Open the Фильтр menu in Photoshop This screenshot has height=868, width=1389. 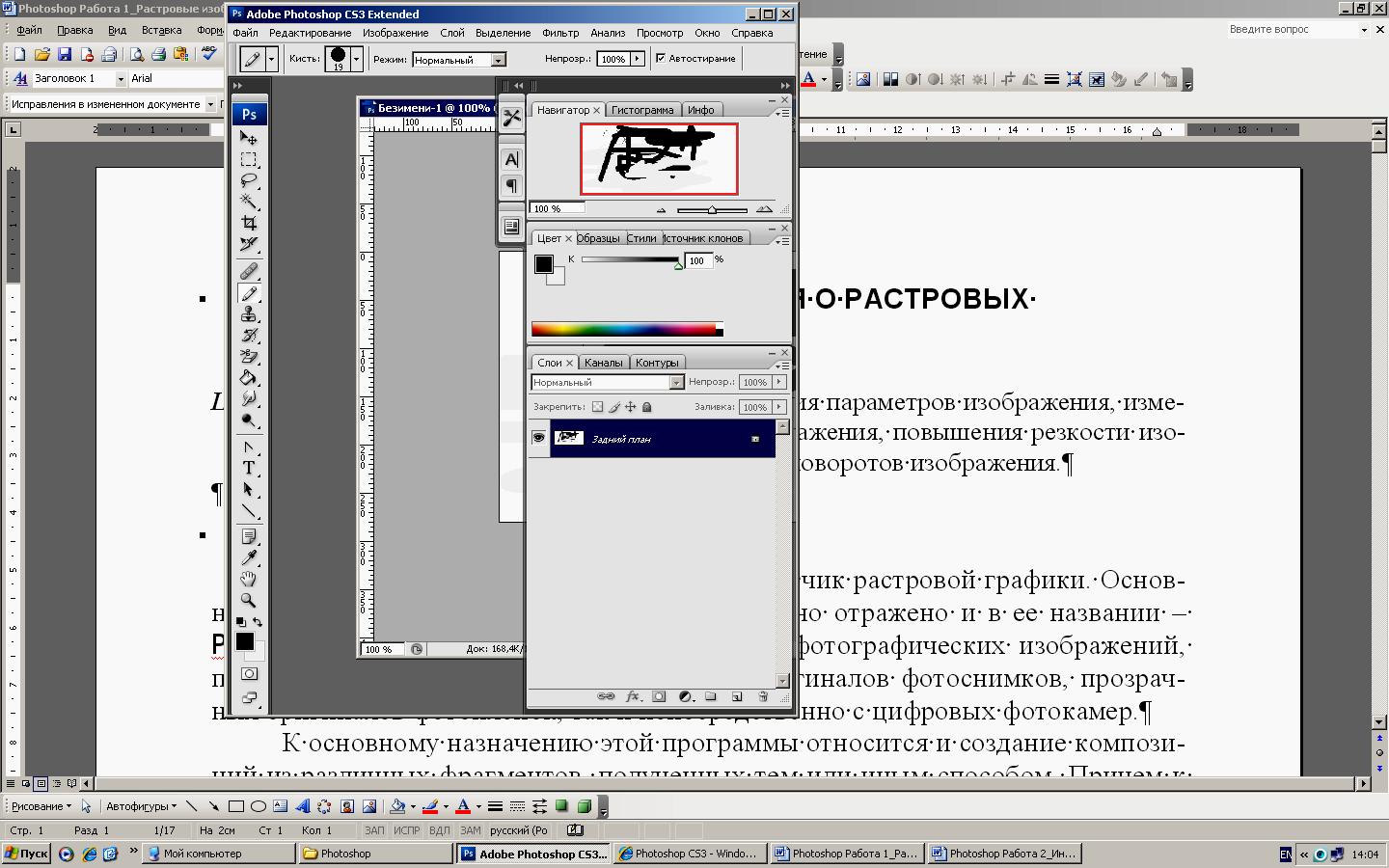(x=560, y=33)
